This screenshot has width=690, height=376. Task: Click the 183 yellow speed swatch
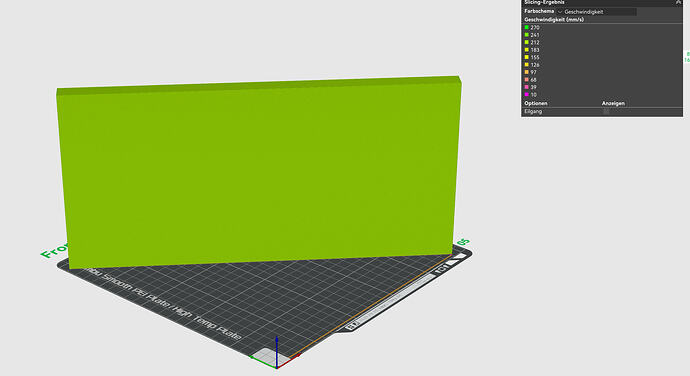[526, 50]
